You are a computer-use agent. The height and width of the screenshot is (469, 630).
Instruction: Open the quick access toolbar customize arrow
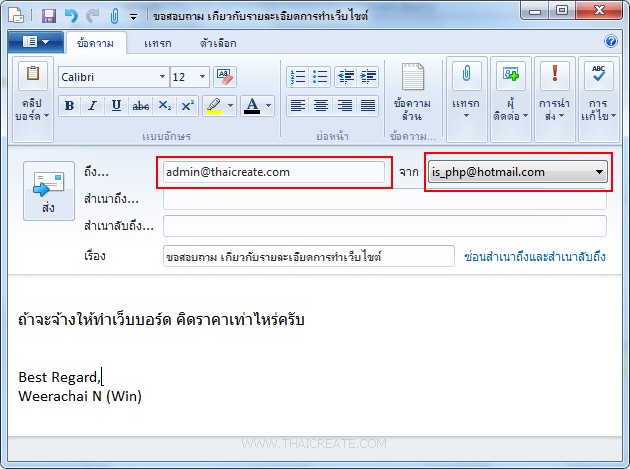coord(133,16)
